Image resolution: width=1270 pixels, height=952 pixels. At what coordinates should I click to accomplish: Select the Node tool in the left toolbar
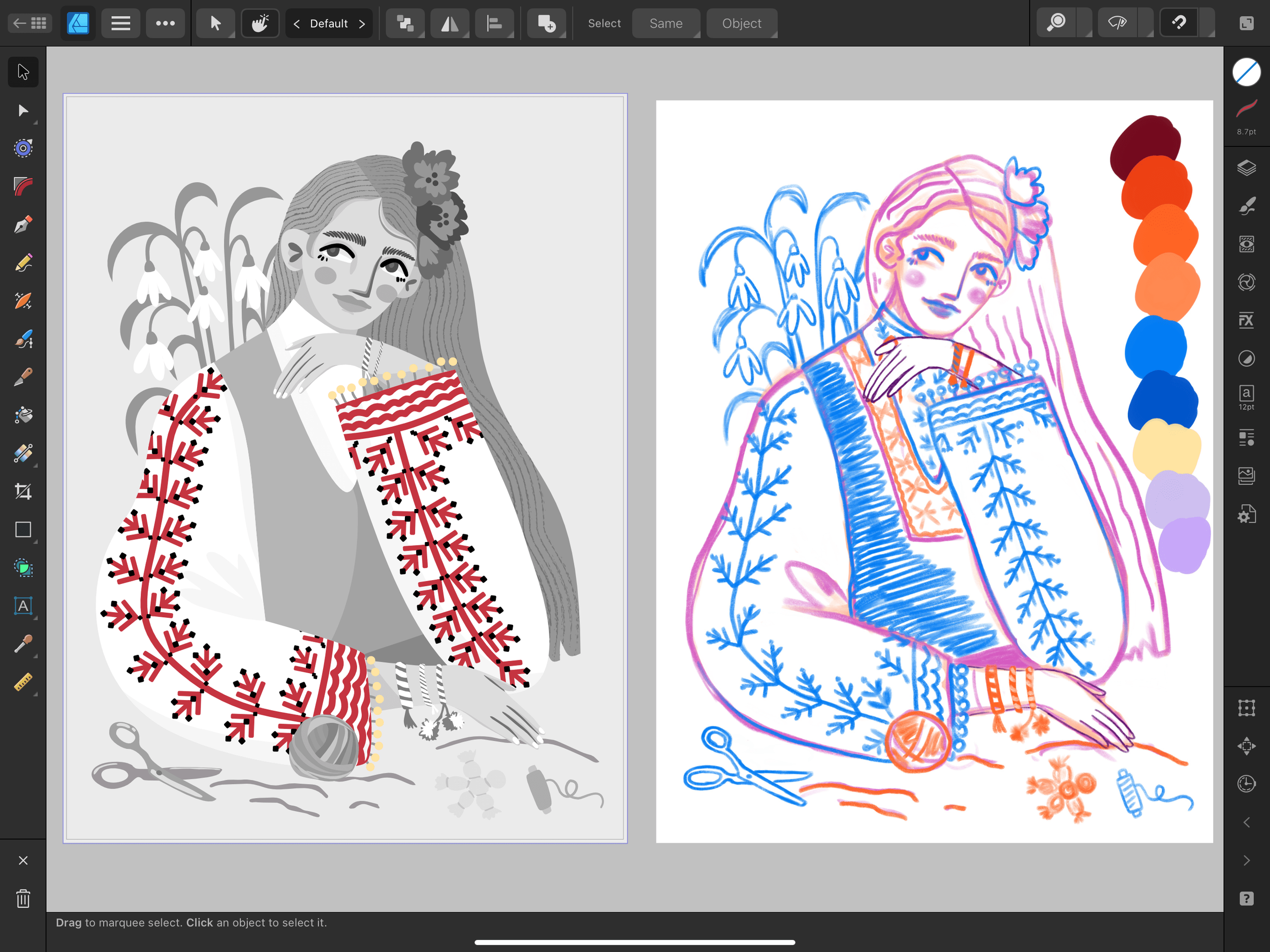pos(23,111)
